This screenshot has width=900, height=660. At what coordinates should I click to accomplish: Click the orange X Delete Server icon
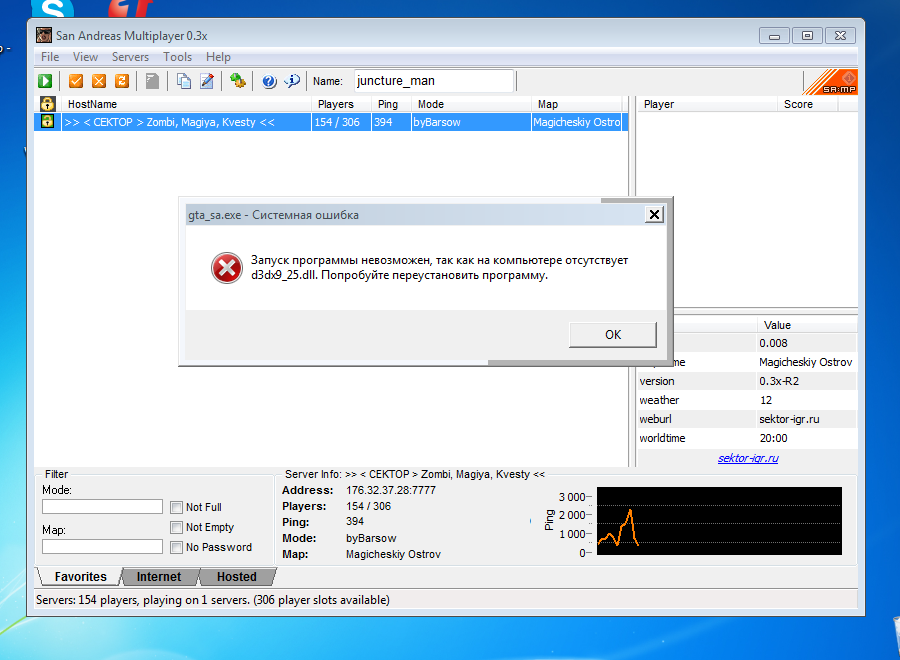(99, 81)
